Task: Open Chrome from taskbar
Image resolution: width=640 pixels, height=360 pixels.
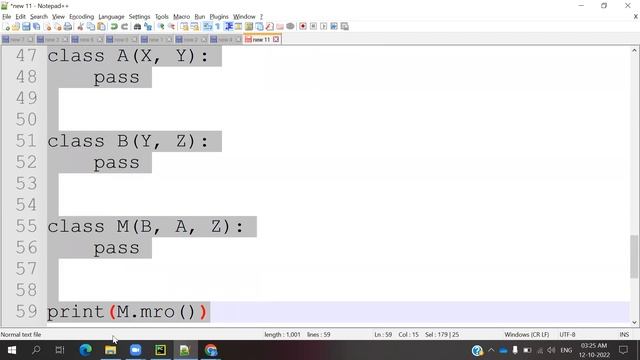Action: tap(211, 350)
